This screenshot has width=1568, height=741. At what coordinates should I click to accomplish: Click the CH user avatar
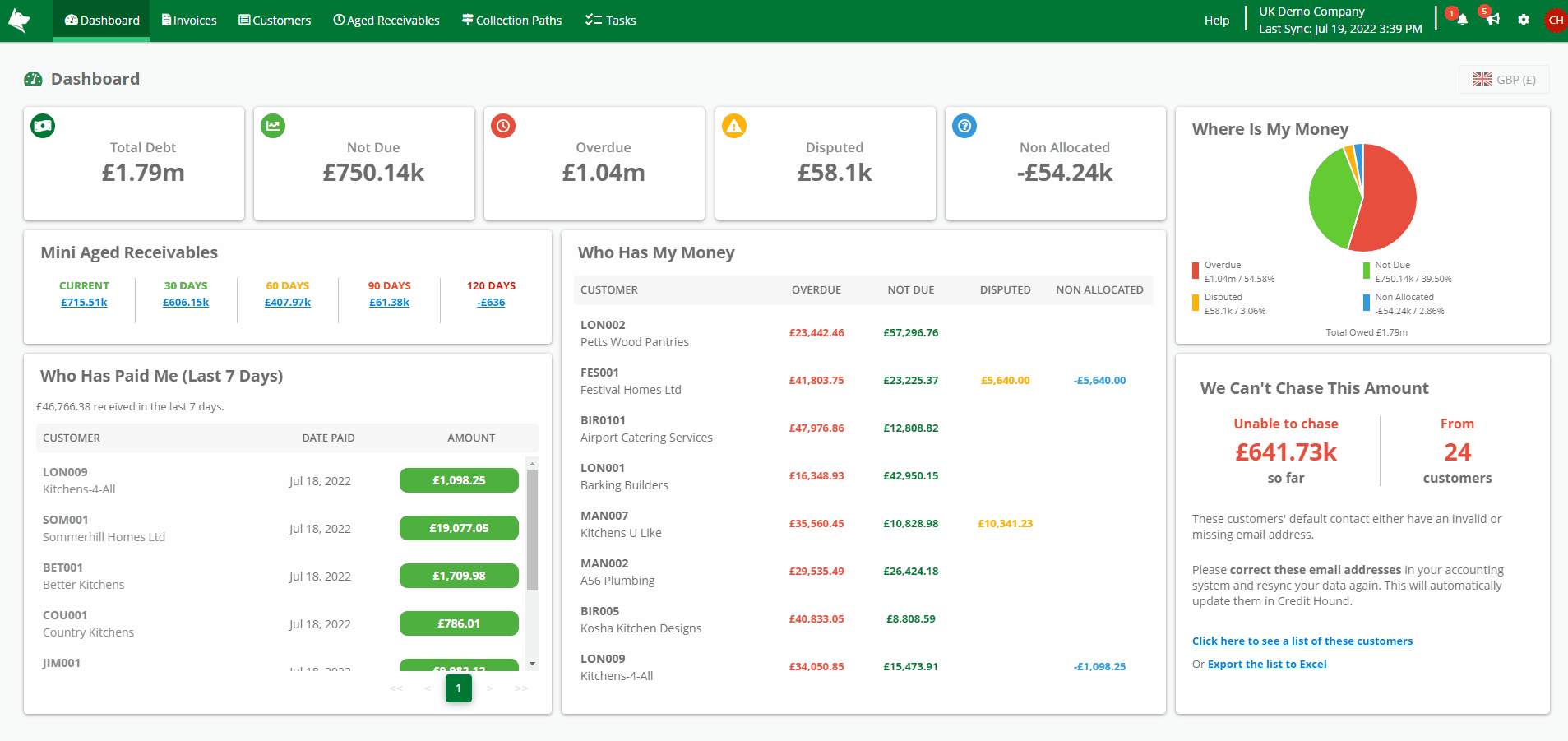[1556, 21]
